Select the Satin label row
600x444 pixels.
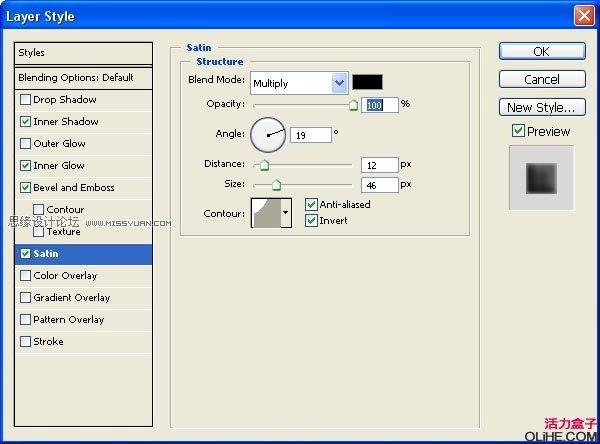(x=83, y=254)
